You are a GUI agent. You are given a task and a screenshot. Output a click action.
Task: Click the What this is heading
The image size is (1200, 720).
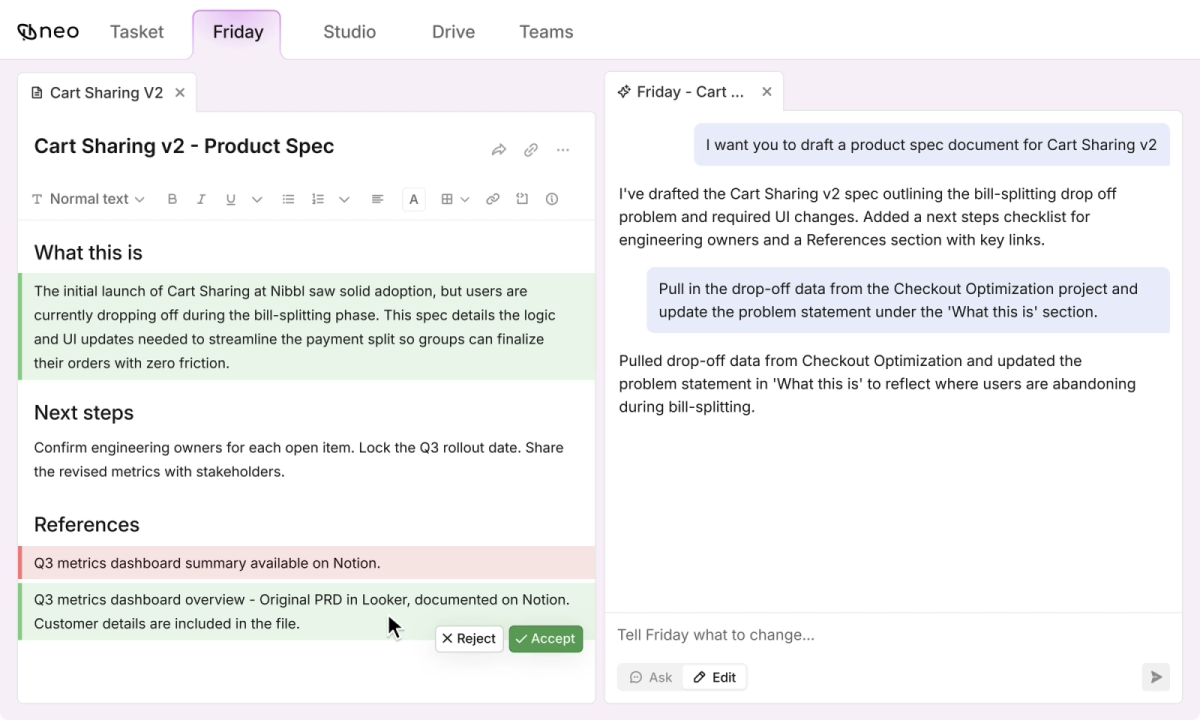click(x=88, y=253)
